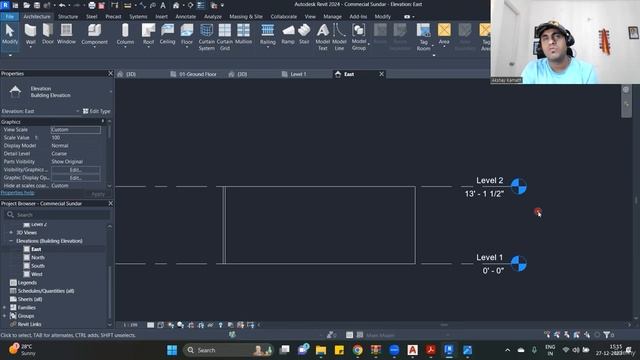Viewport: 640px width, 360px height.
Task: Select the Window tool
Action: coord(66,33)
